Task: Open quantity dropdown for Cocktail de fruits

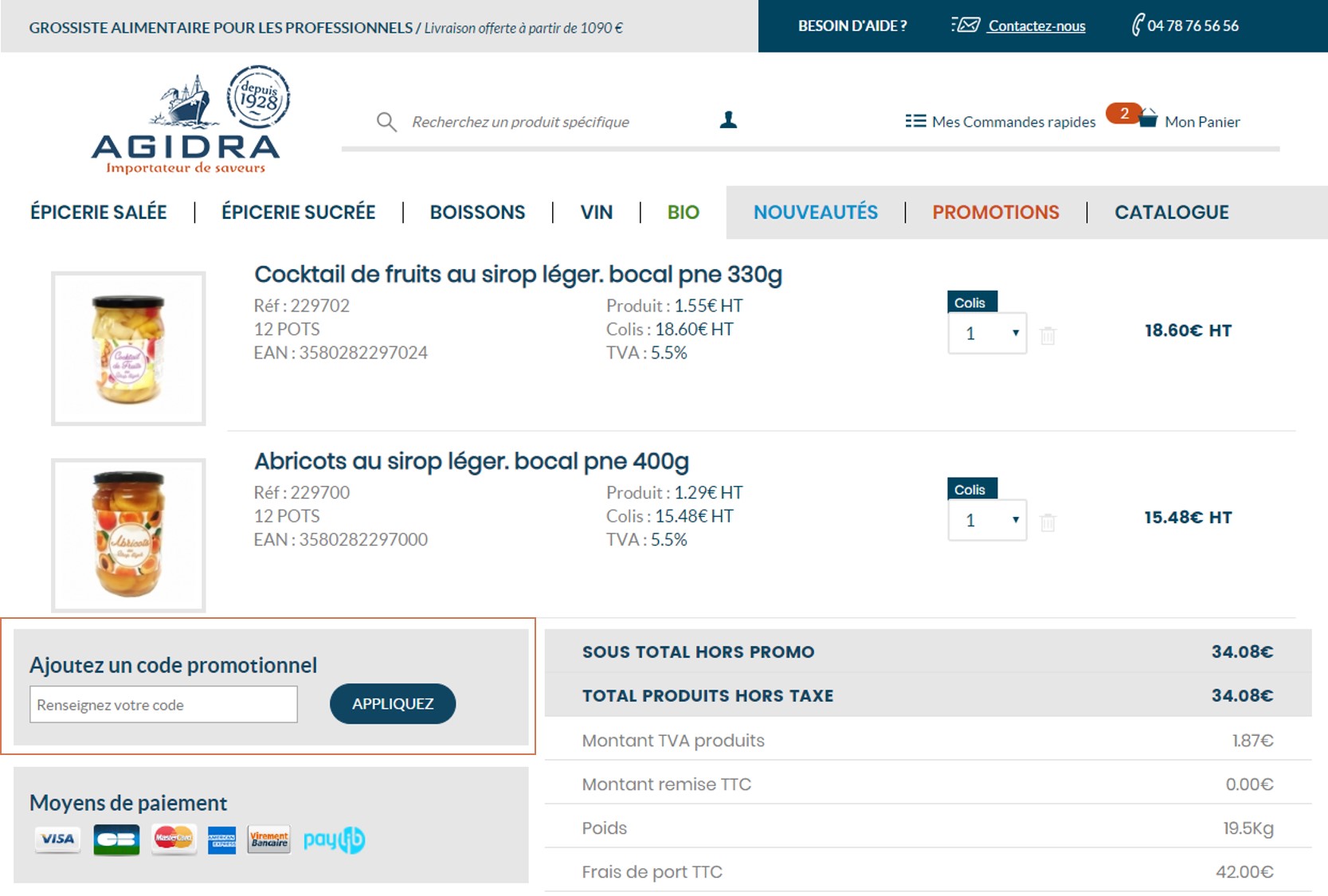Action: tap(987, 334)
